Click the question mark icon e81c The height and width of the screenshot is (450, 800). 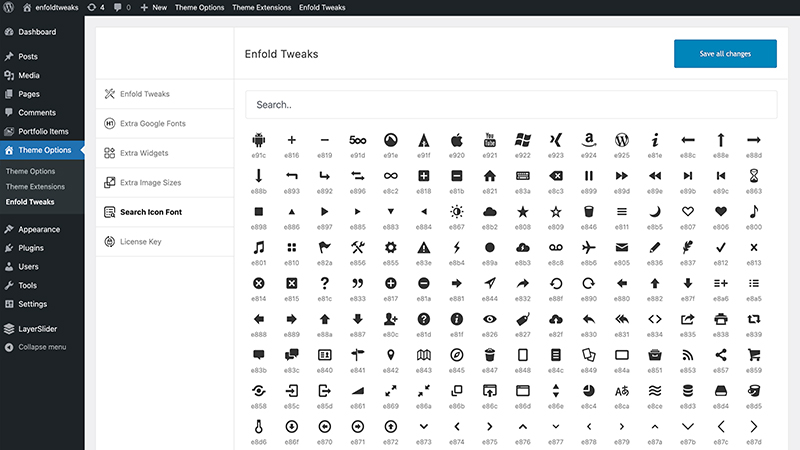click(324, 283)
